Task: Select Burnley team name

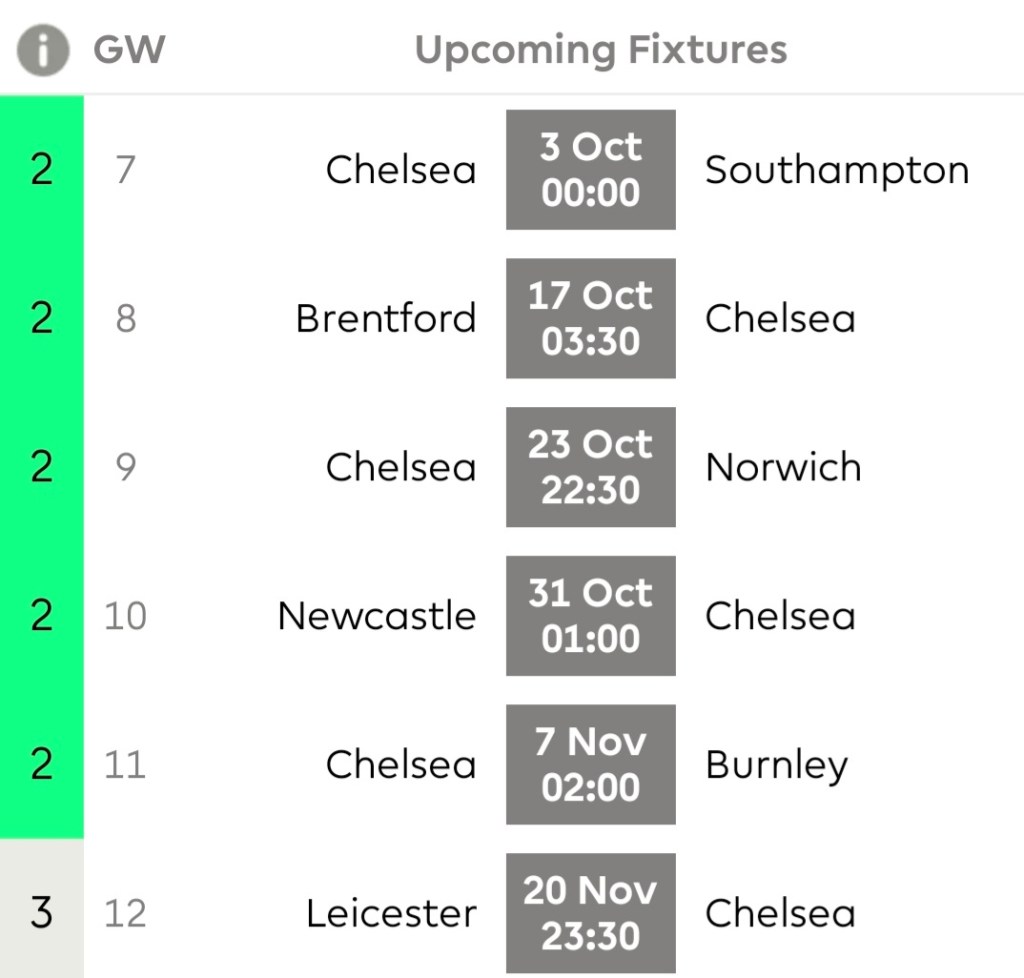Action: click(x=777, y=766)
